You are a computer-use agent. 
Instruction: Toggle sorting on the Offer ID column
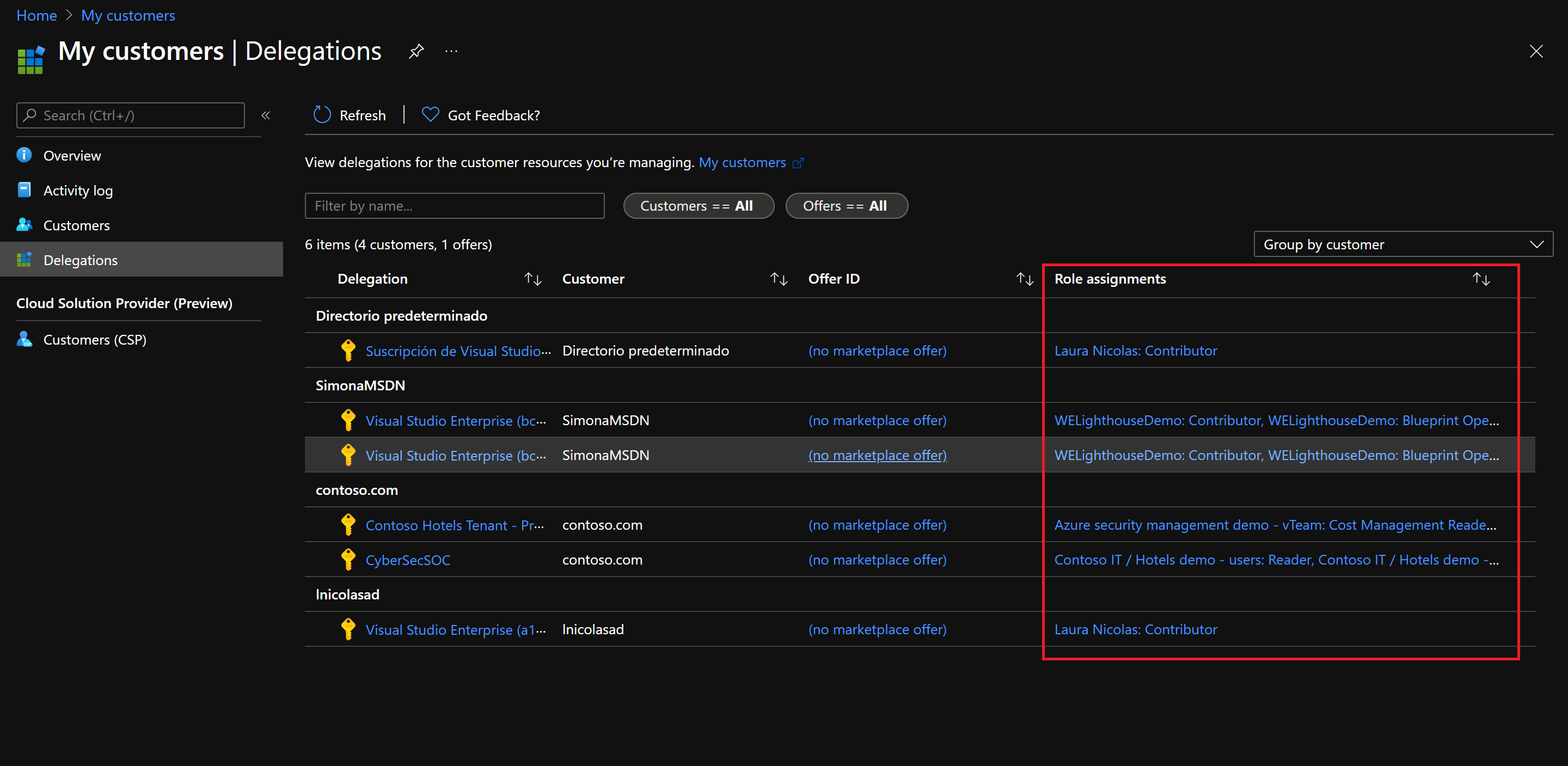1025,278
